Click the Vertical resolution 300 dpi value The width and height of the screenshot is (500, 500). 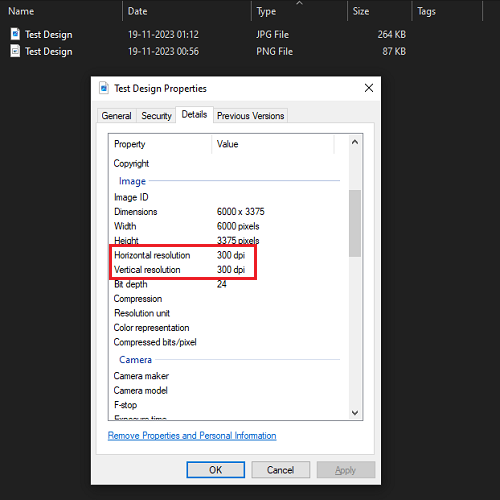(231, 269)
